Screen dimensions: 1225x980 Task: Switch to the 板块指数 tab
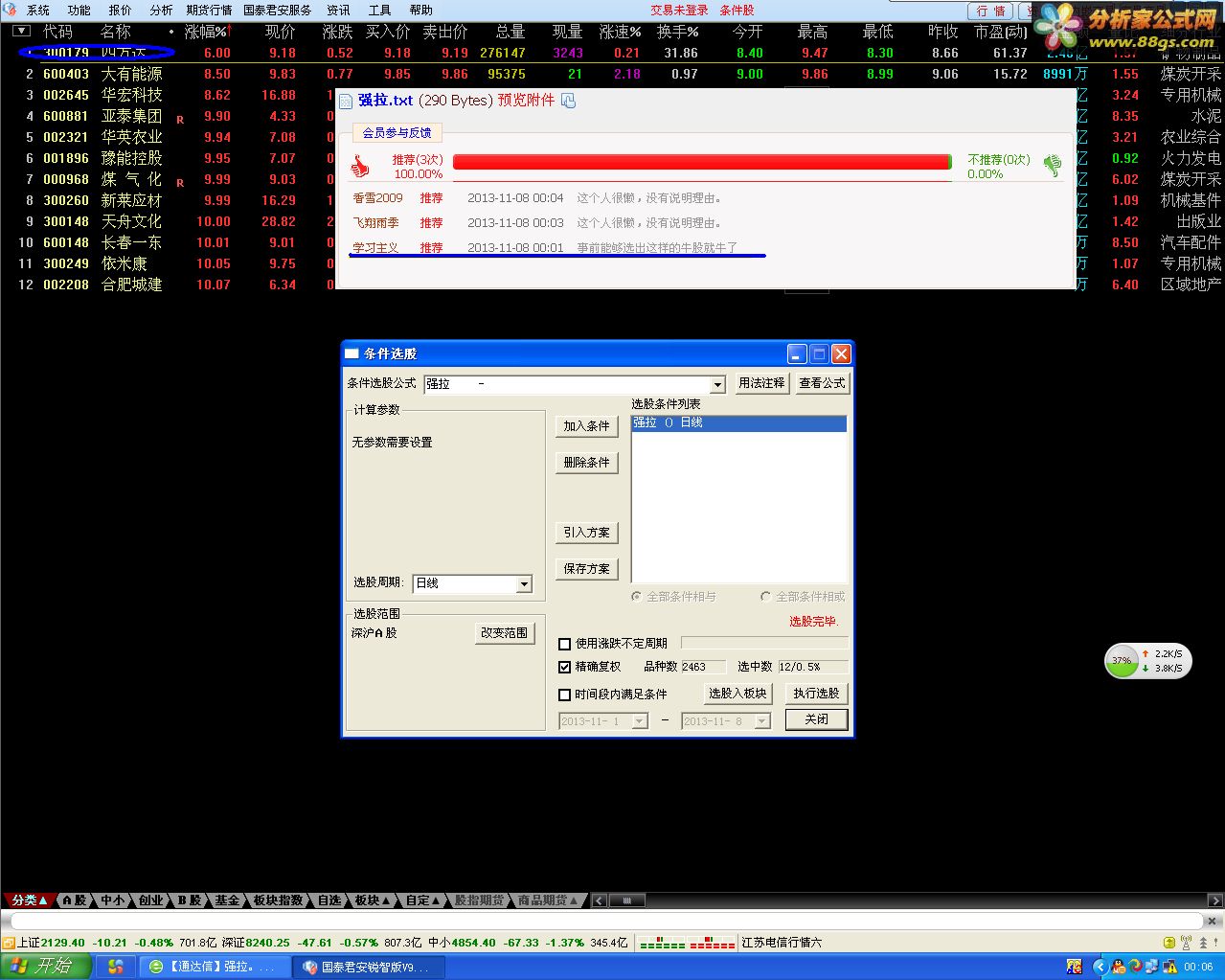point(279,900)
